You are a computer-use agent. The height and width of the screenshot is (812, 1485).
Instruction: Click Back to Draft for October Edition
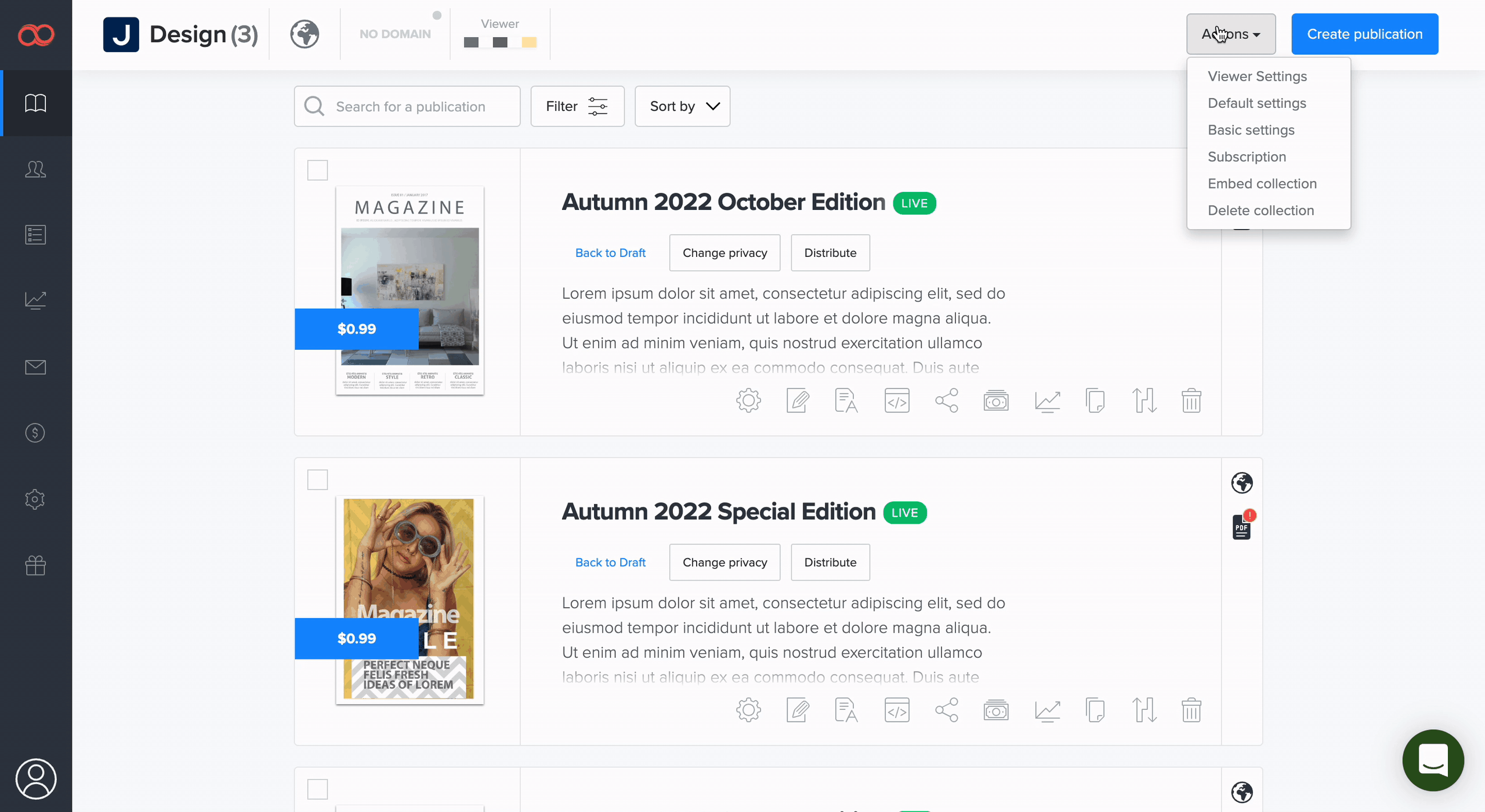coord(610,253)
